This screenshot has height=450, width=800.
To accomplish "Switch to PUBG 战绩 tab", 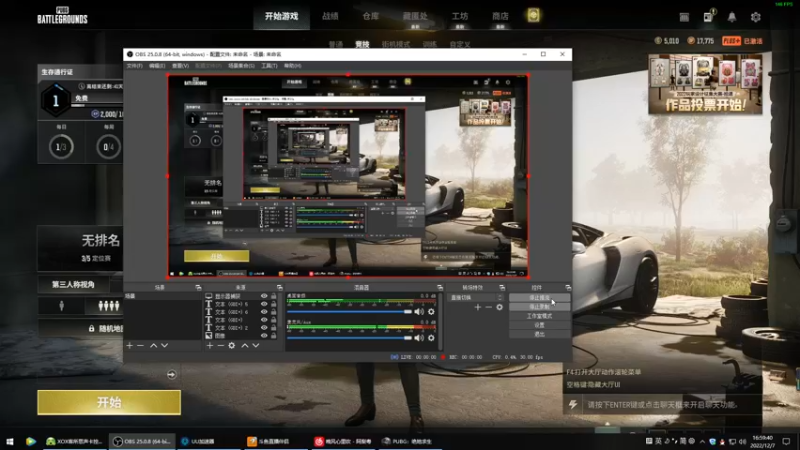I will click(x=330, y=16).
